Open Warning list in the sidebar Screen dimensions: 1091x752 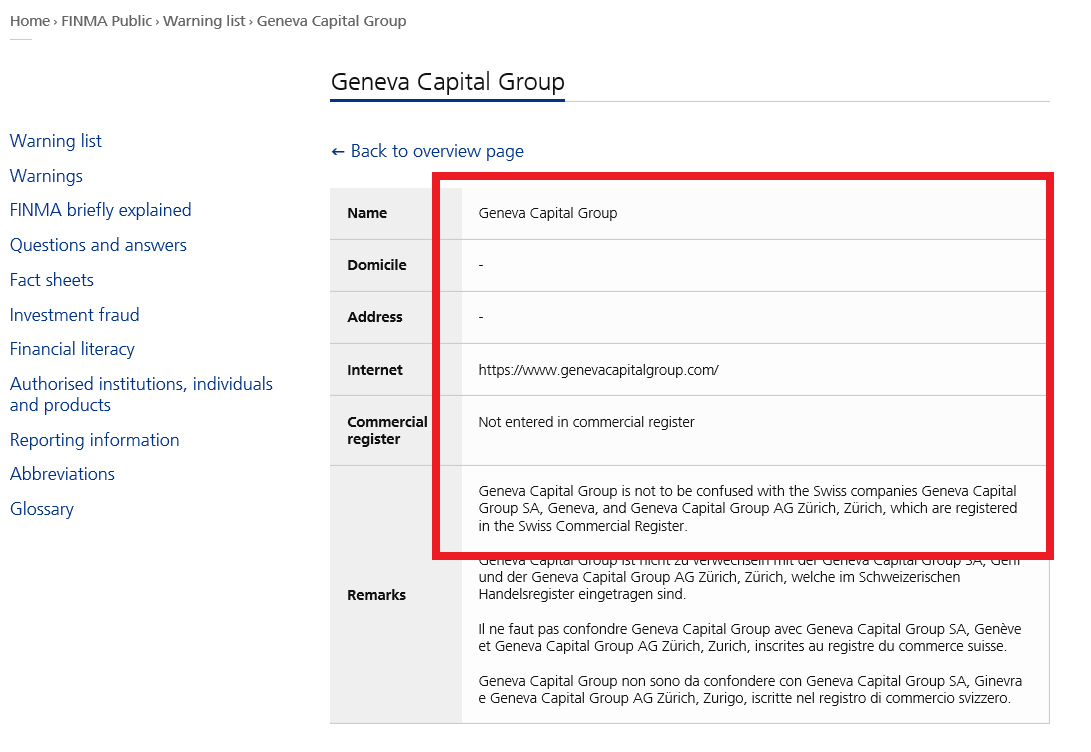[x=56, y=141]
